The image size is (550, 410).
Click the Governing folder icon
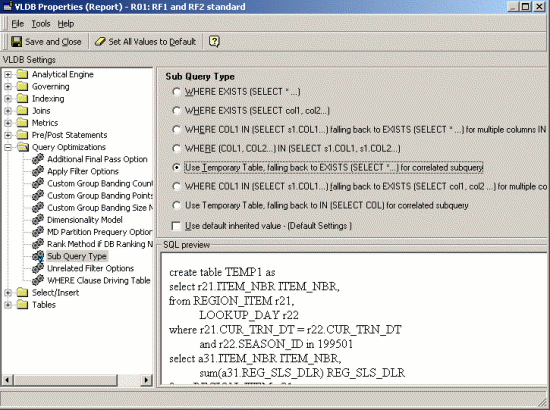(x=22, y=86)
